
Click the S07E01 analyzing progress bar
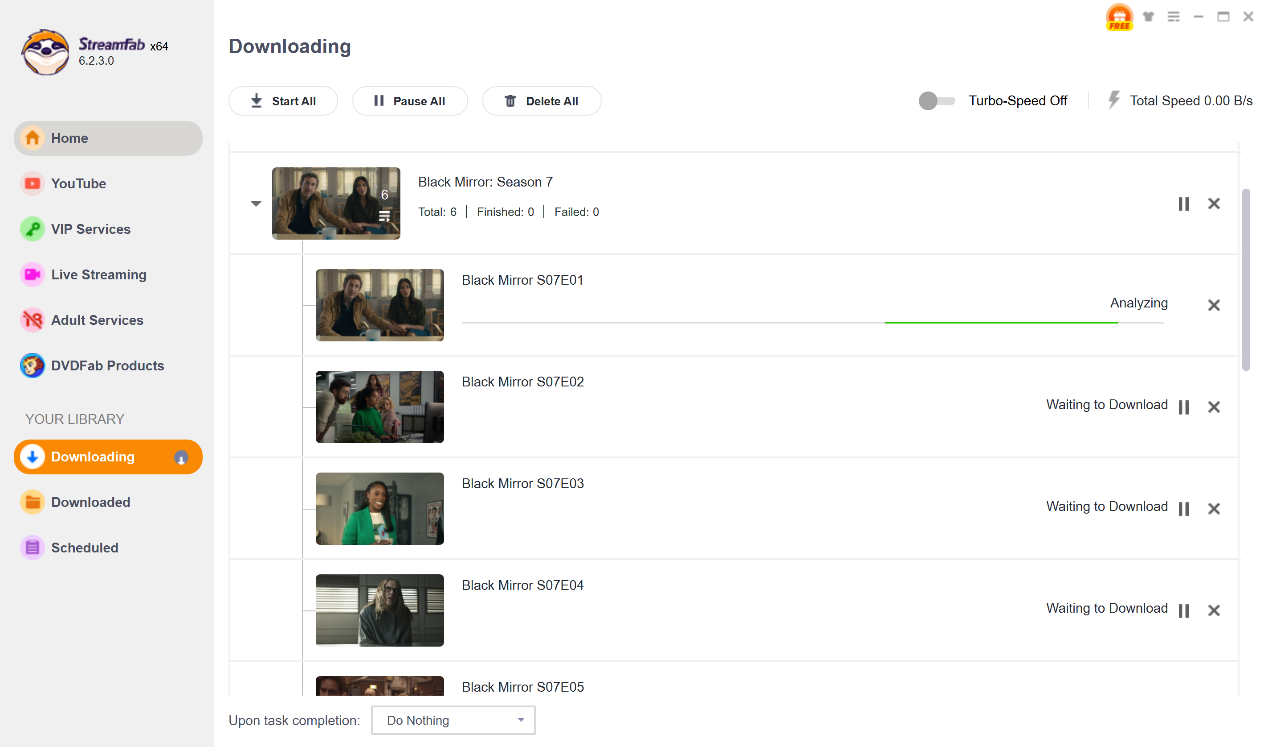813,323
